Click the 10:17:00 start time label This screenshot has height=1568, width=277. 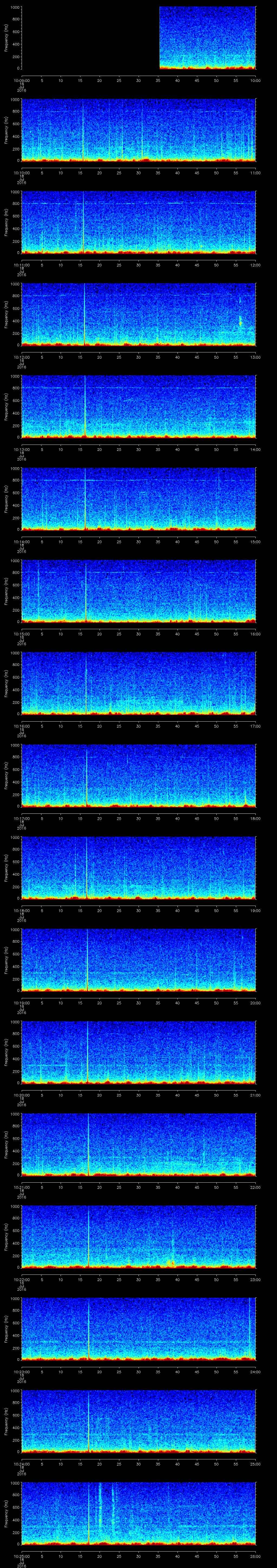[21, 818]
